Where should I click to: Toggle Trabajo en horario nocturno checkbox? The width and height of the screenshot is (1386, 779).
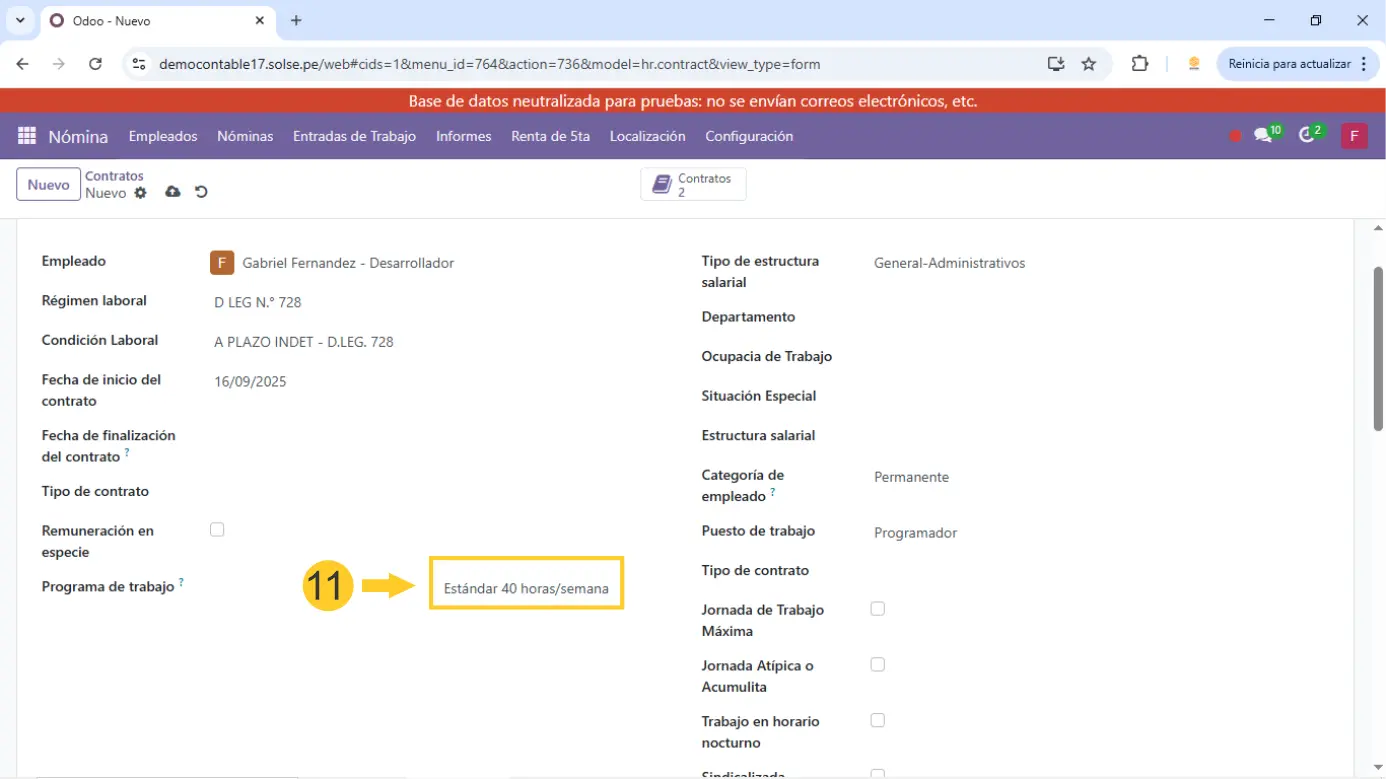(x=878, y=720)
